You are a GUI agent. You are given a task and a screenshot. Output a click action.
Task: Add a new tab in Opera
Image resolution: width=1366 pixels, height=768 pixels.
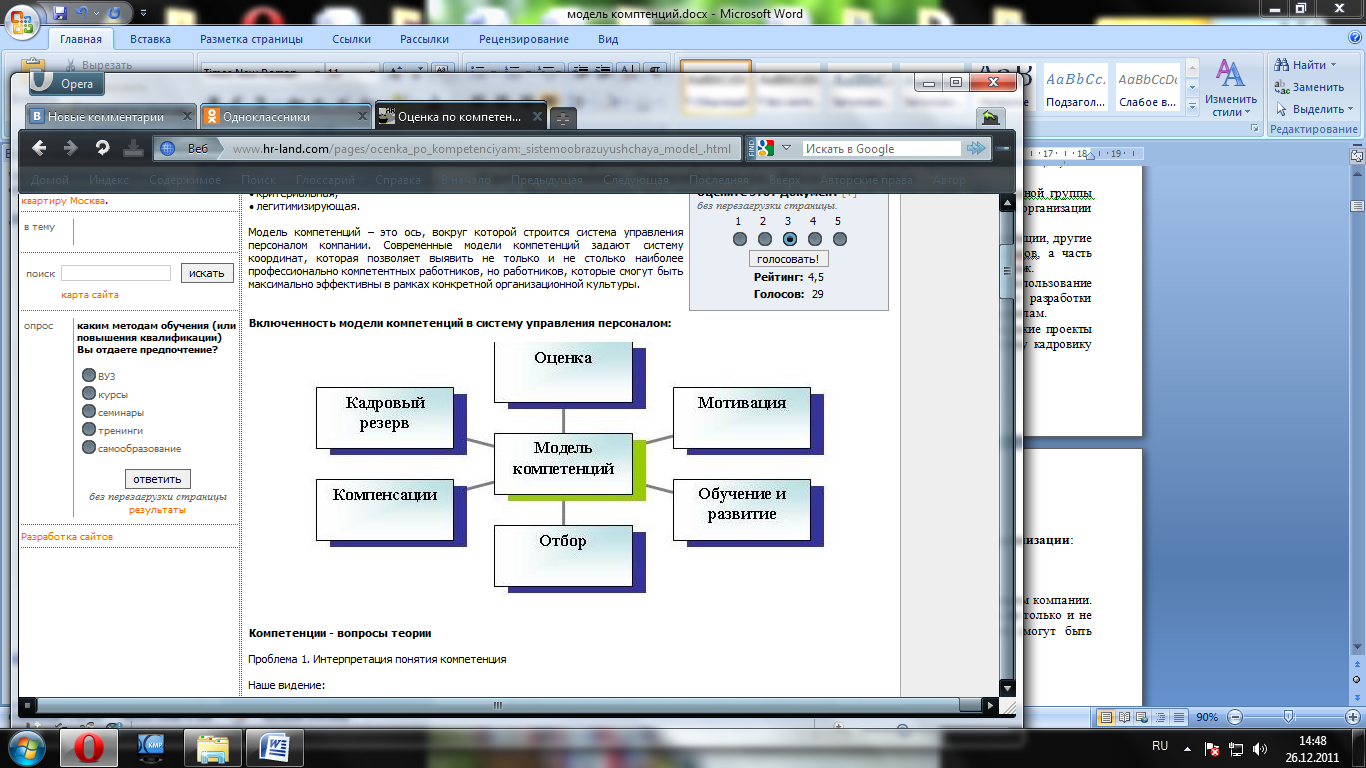[x=563, y=118]
